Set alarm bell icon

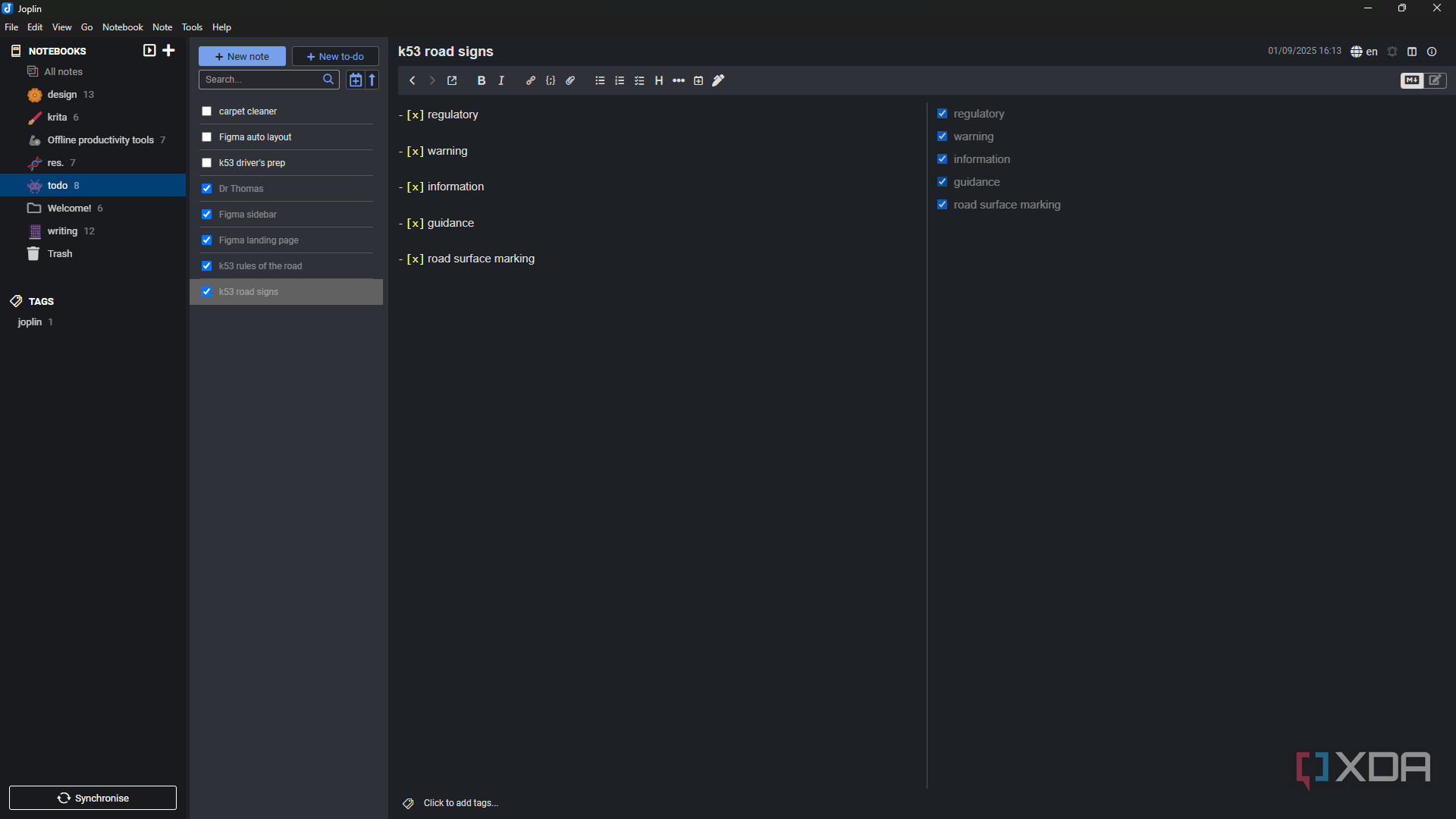pyautogui.click(x=1392, y=52)
